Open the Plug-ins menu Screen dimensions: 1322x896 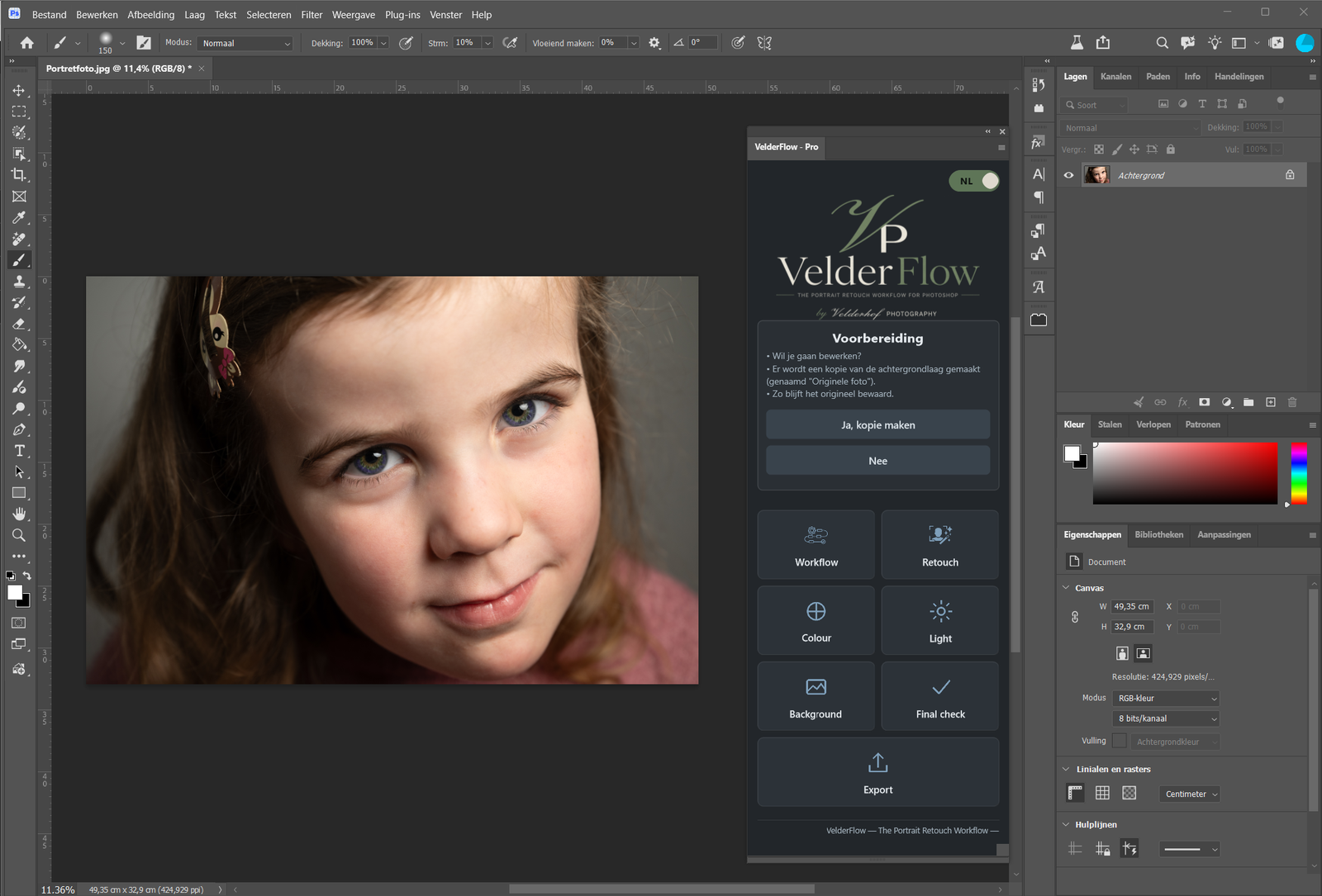coord(402,15)
